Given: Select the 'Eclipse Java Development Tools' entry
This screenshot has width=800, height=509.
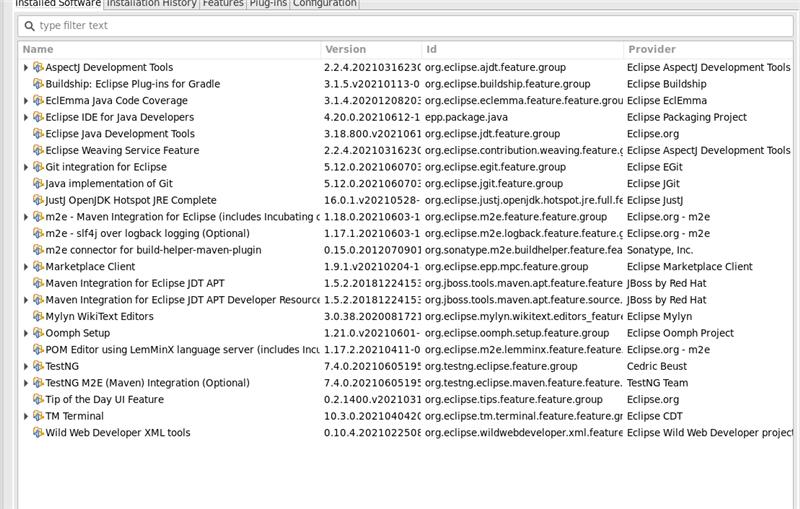Looking at the screenshot, I should (x=120, y=134).
